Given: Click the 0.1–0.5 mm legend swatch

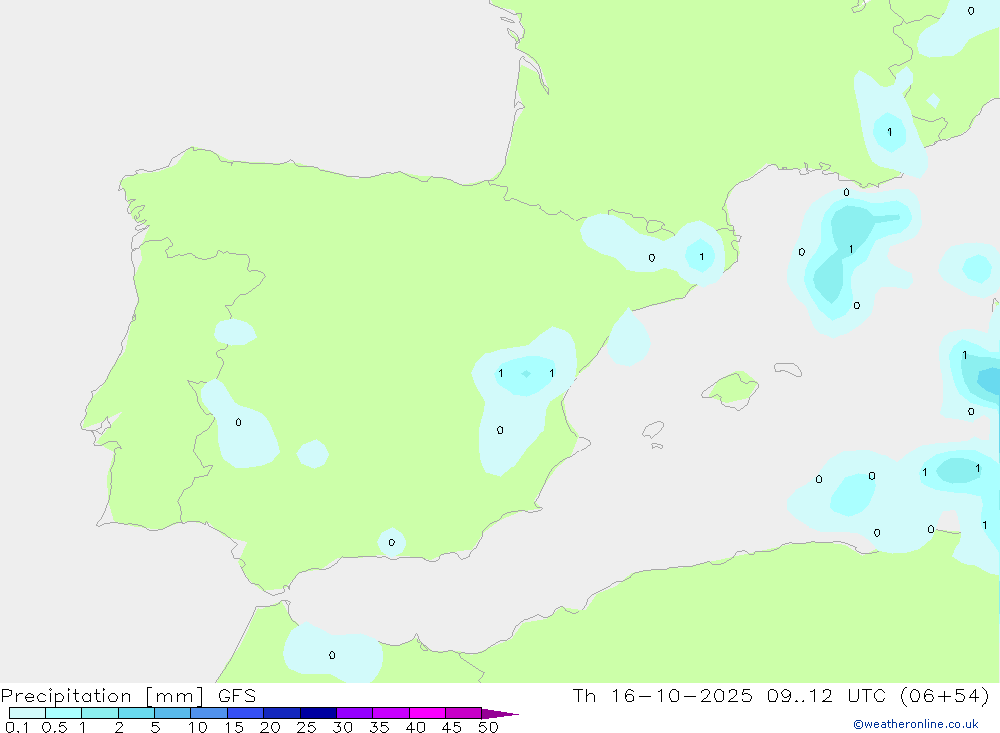Looking at the screenshot, I should click(x=27, y=713).
